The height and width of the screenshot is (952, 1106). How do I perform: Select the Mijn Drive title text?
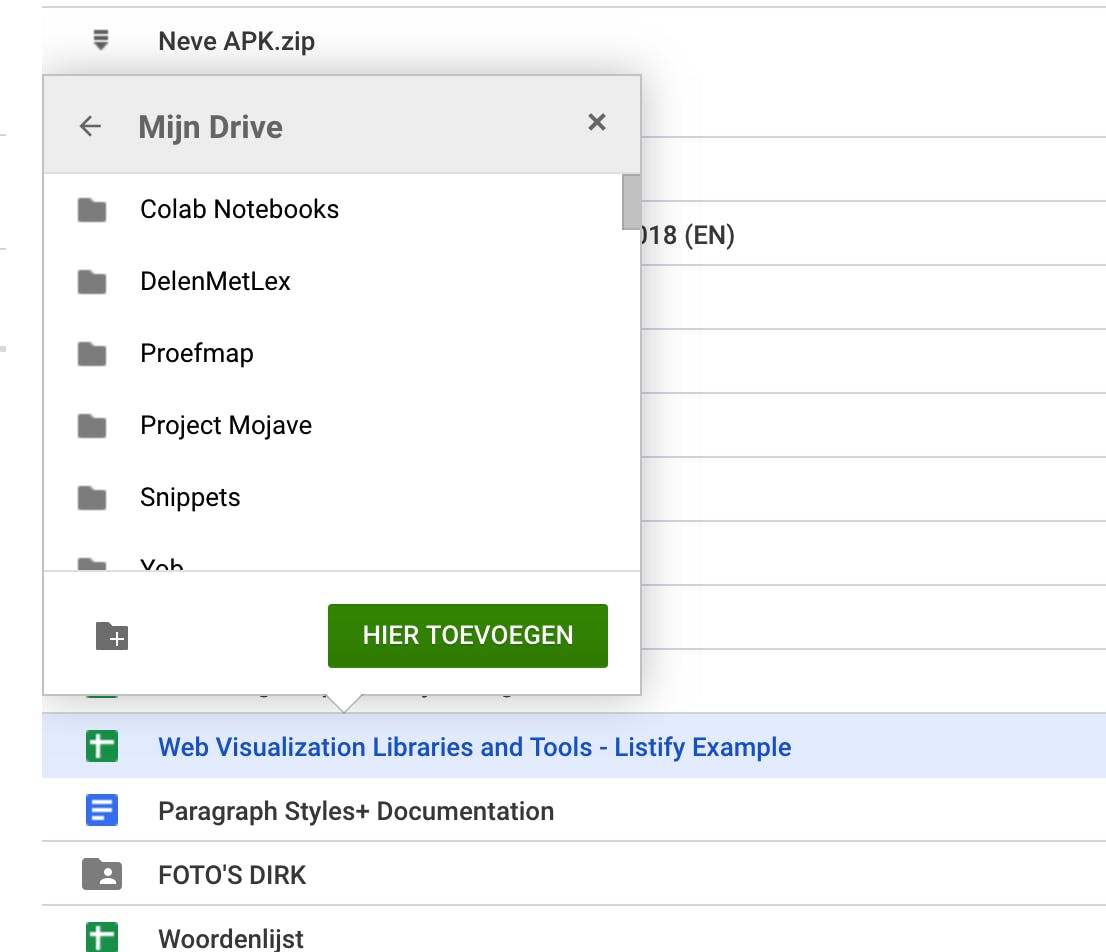click(210, 127)
